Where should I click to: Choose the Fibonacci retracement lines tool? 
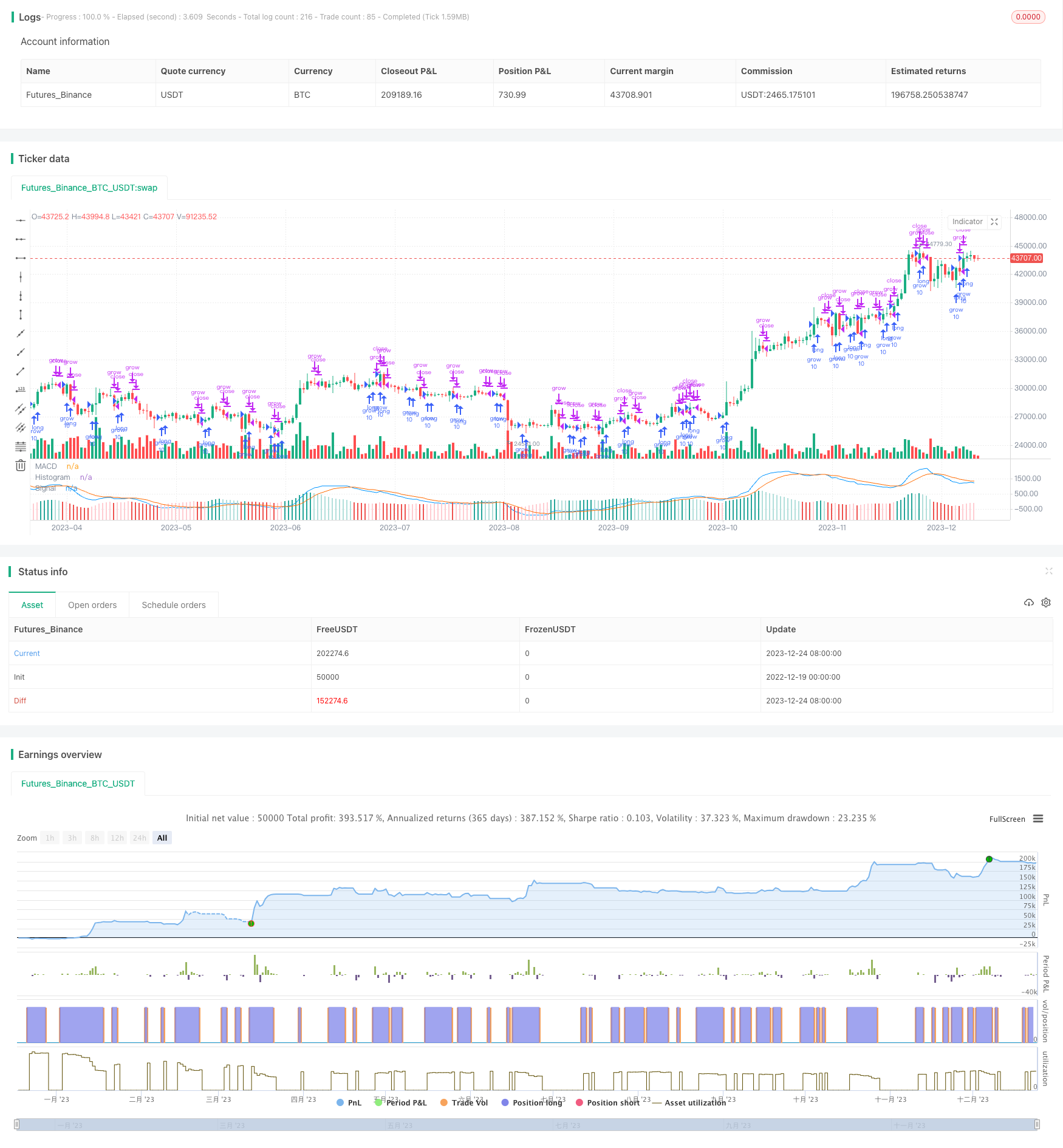(x=21, y=447)
